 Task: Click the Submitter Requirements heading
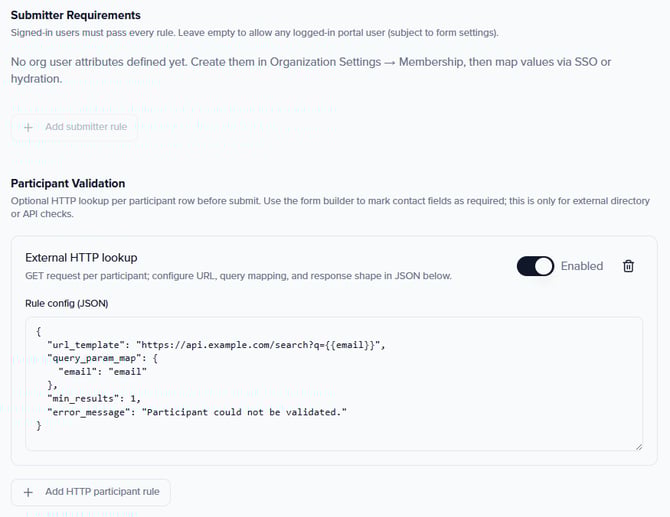click(x=75, y=15)
